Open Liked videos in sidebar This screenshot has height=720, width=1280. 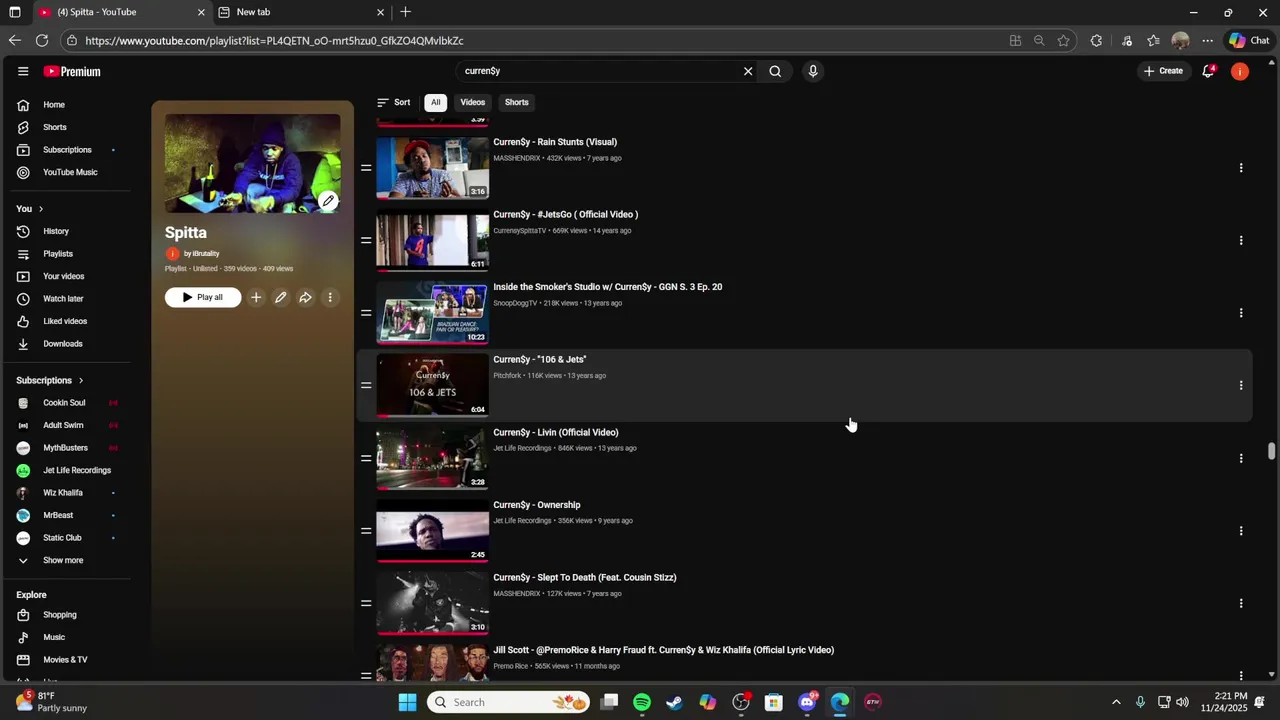point(67,321)
